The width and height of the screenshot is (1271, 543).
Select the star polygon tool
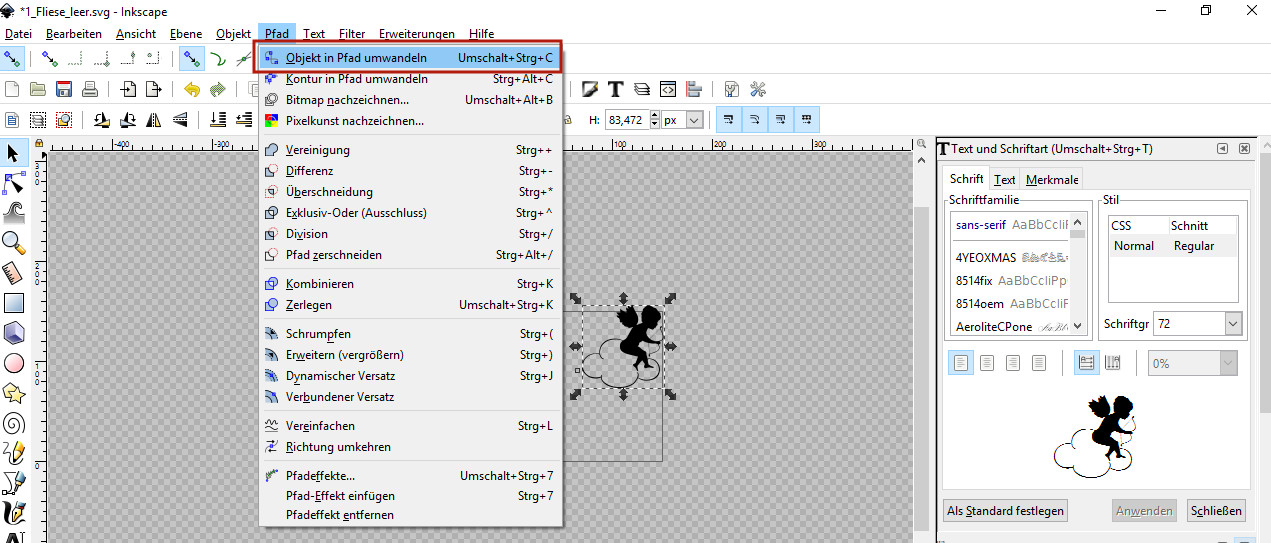(14, 392)
